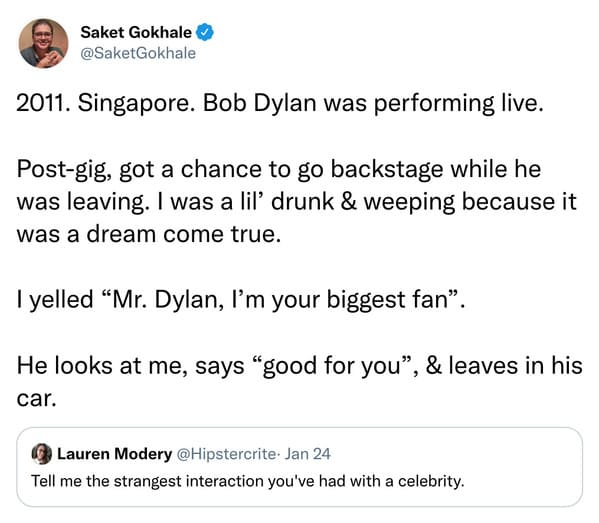Viewport: 599px width, 523px height.
Task: Click the @SaketGokhale handle
Action: [x=138, y=53]
